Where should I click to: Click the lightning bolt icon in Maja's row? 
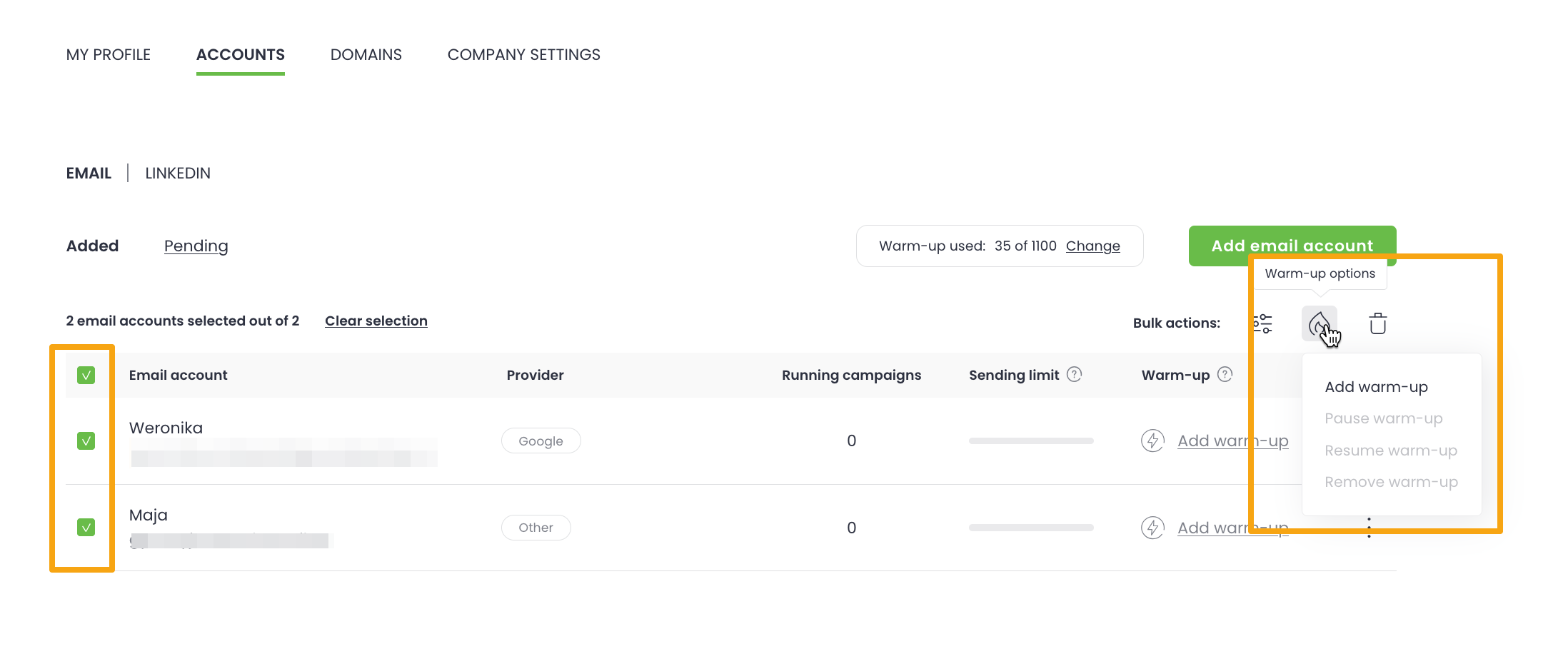coord(1152,528)
